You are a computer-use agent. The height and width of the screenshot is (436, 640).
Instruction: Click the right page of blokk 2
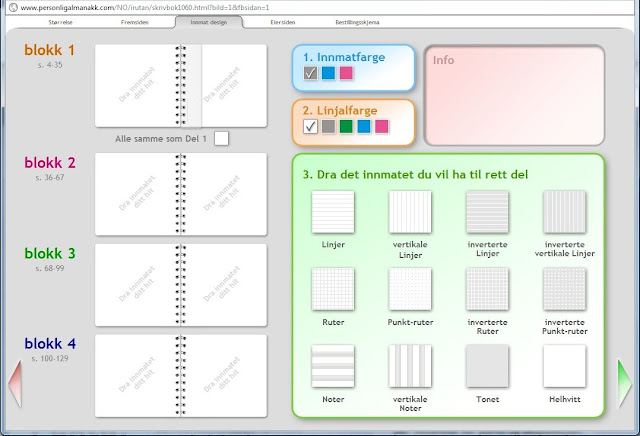click(226, 194)
